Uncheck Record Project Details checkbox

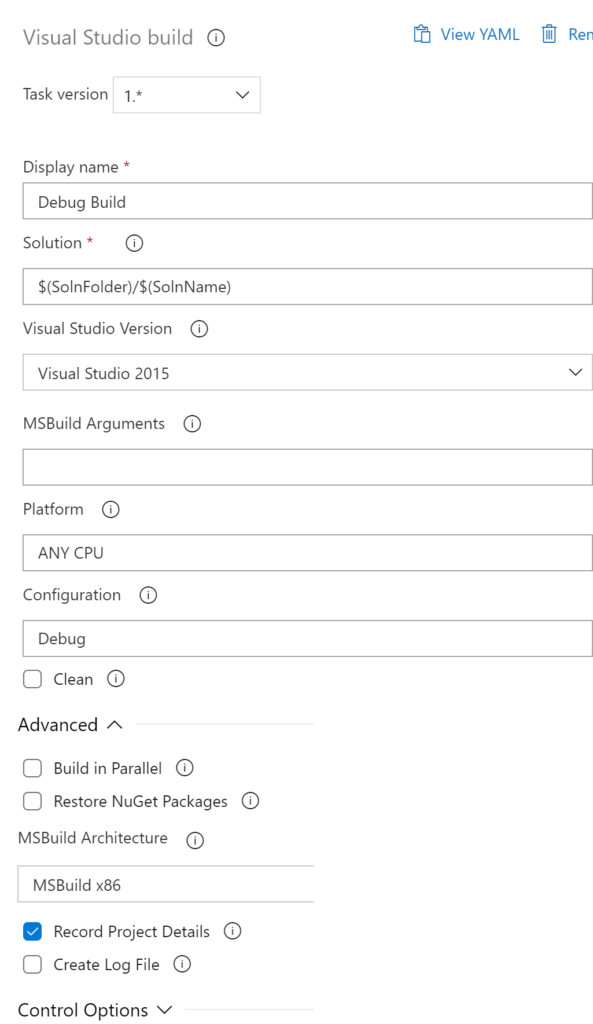click(x=32, y=931)
